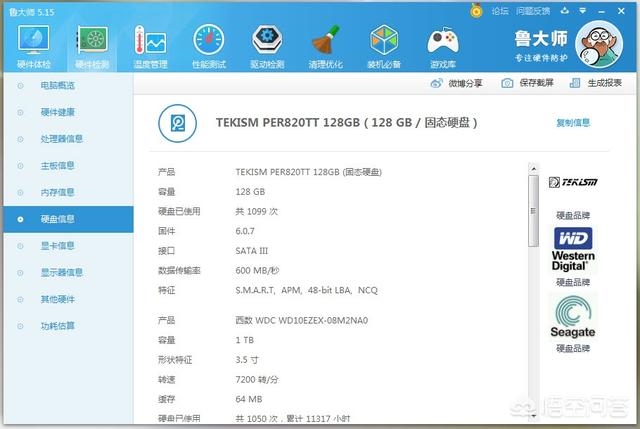Open 清理优化 cleanup broom icon
This screenshot has width=640, height=429.
click(326, 40)
